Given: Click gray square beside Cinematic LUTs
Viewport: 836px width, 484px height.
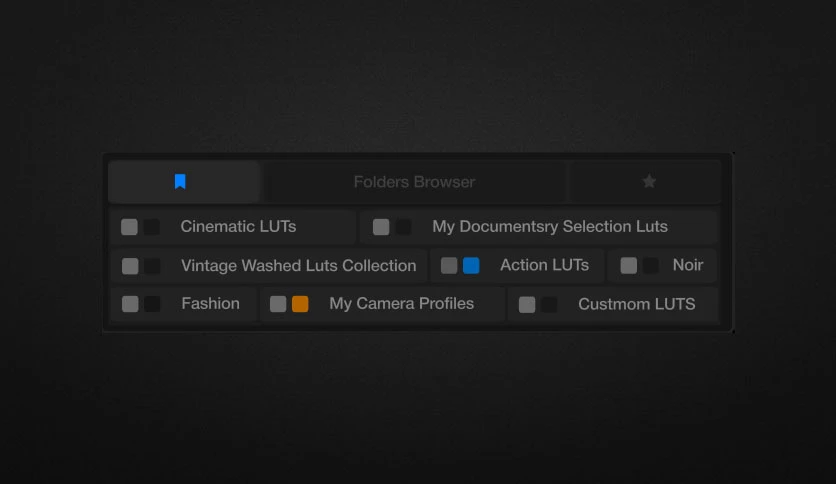Looking at the screenshot, I should point(129,227).
